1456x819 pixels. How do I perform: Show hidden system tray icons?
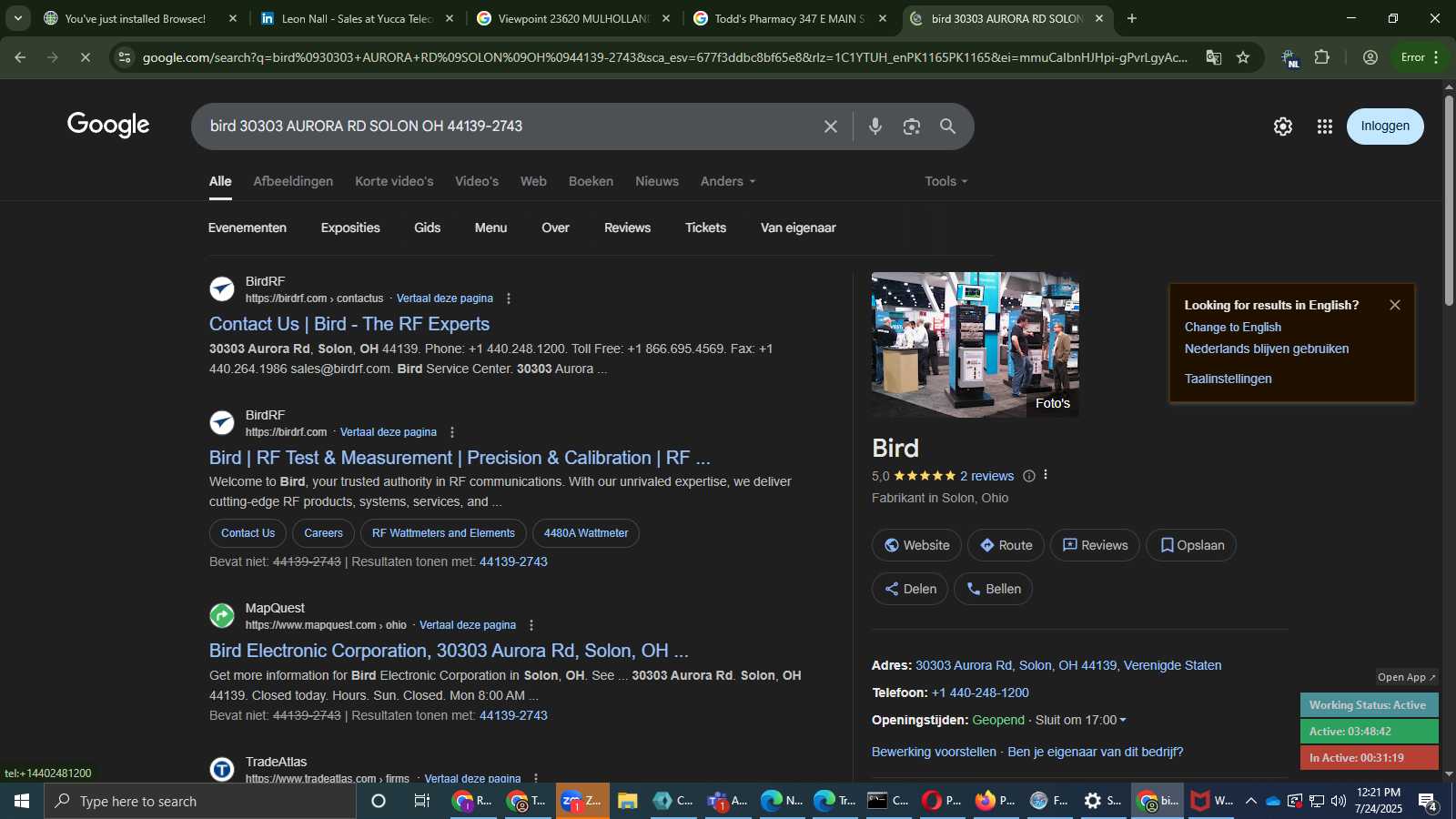[x=1251, y=801]
